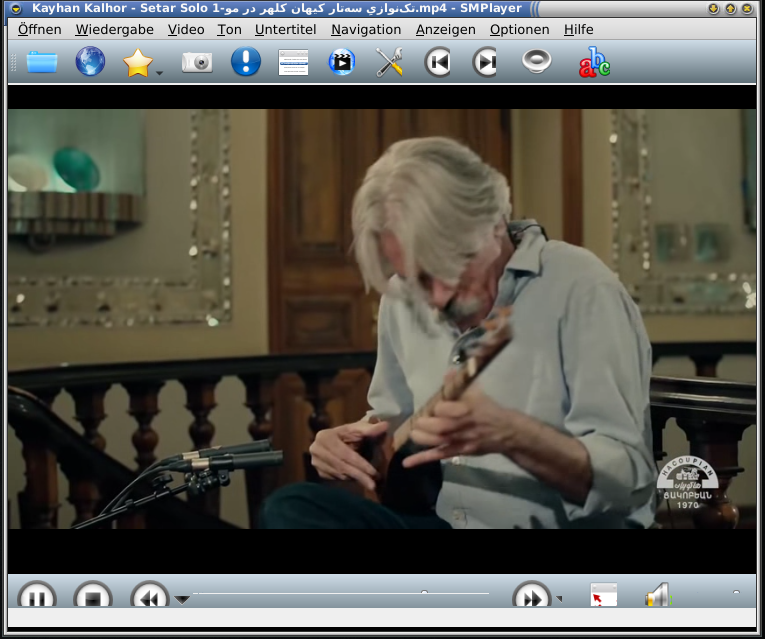The image size is (765, 639).
Task: Stop playback with the stop button
Action: [x=93, y=597]
